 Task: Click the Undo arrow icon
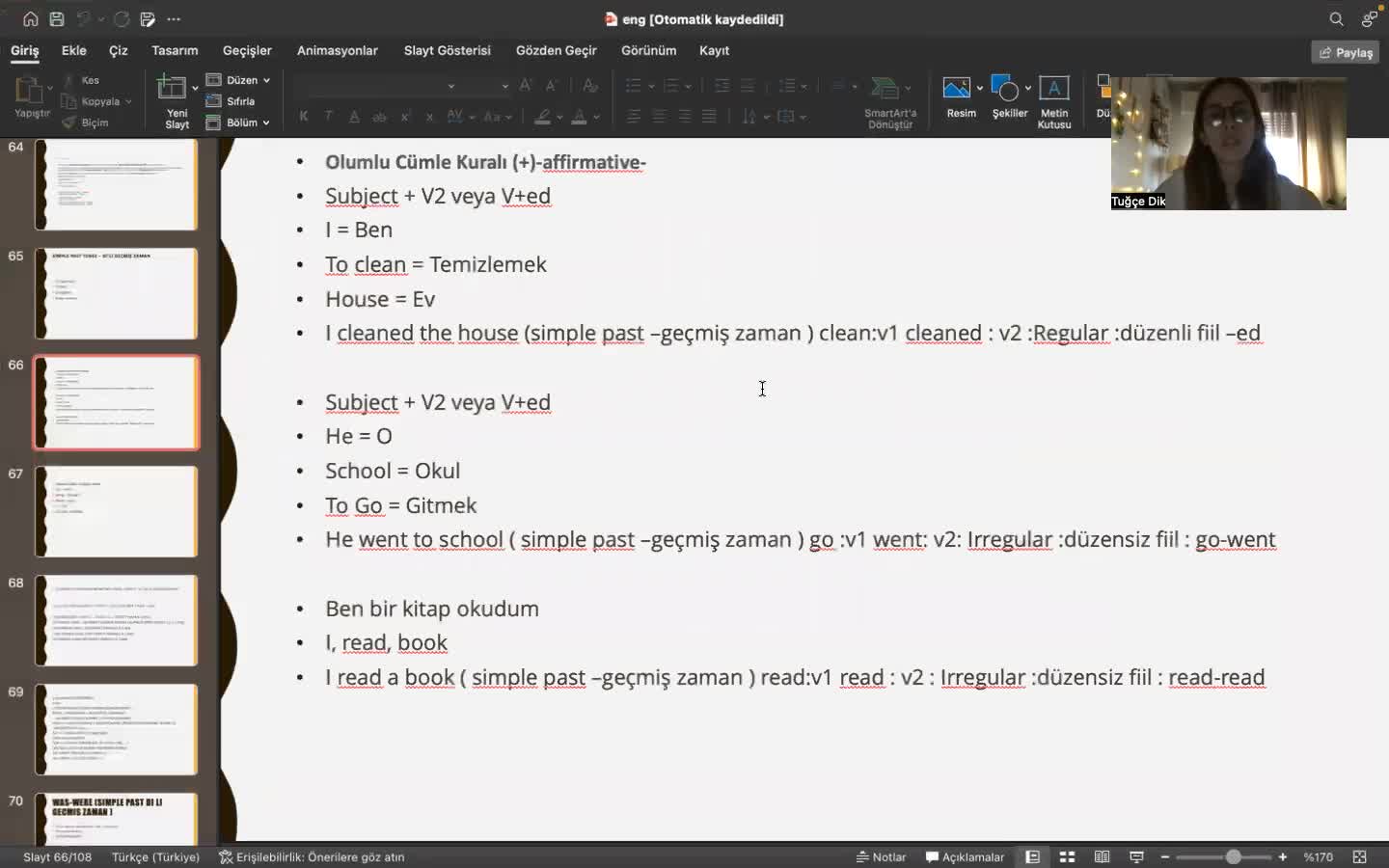(84, 19)
